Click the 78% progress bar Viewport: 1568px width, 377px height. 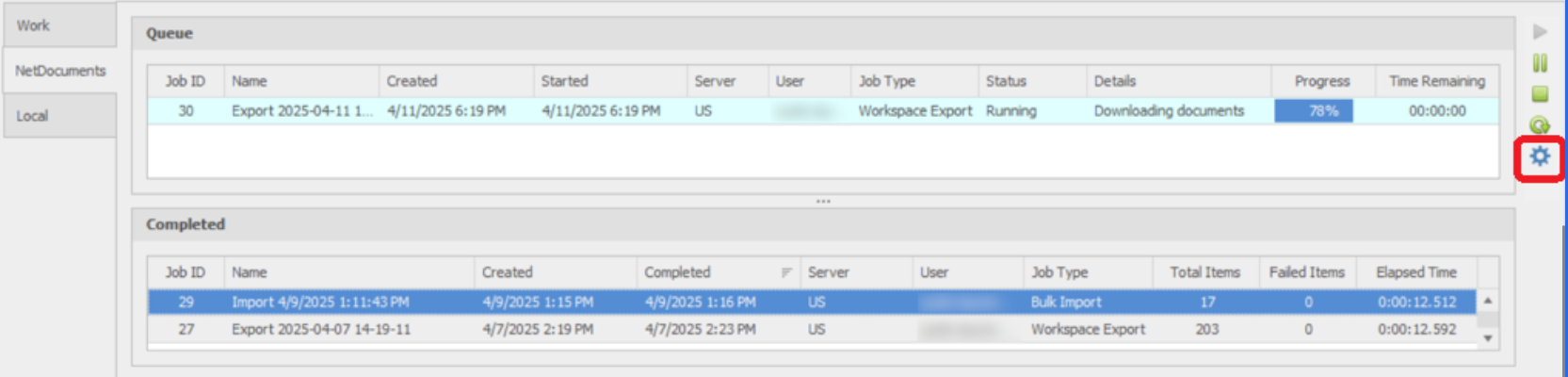pyautogui.click(x=1314, y=111)
